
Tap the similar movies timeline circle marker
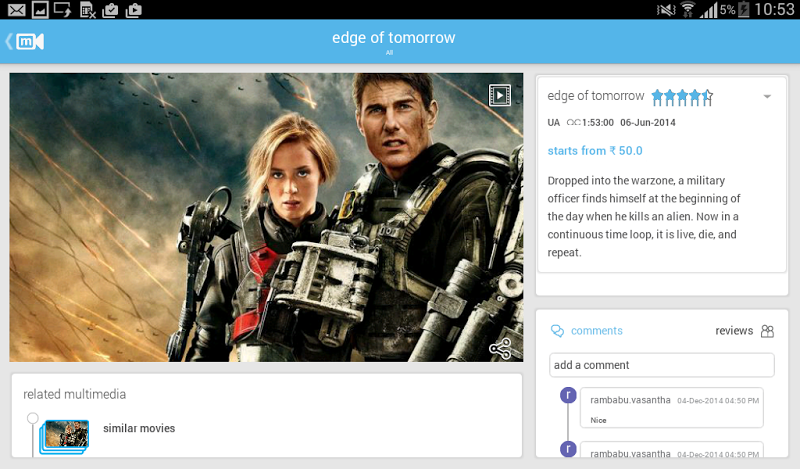(33, 418)
